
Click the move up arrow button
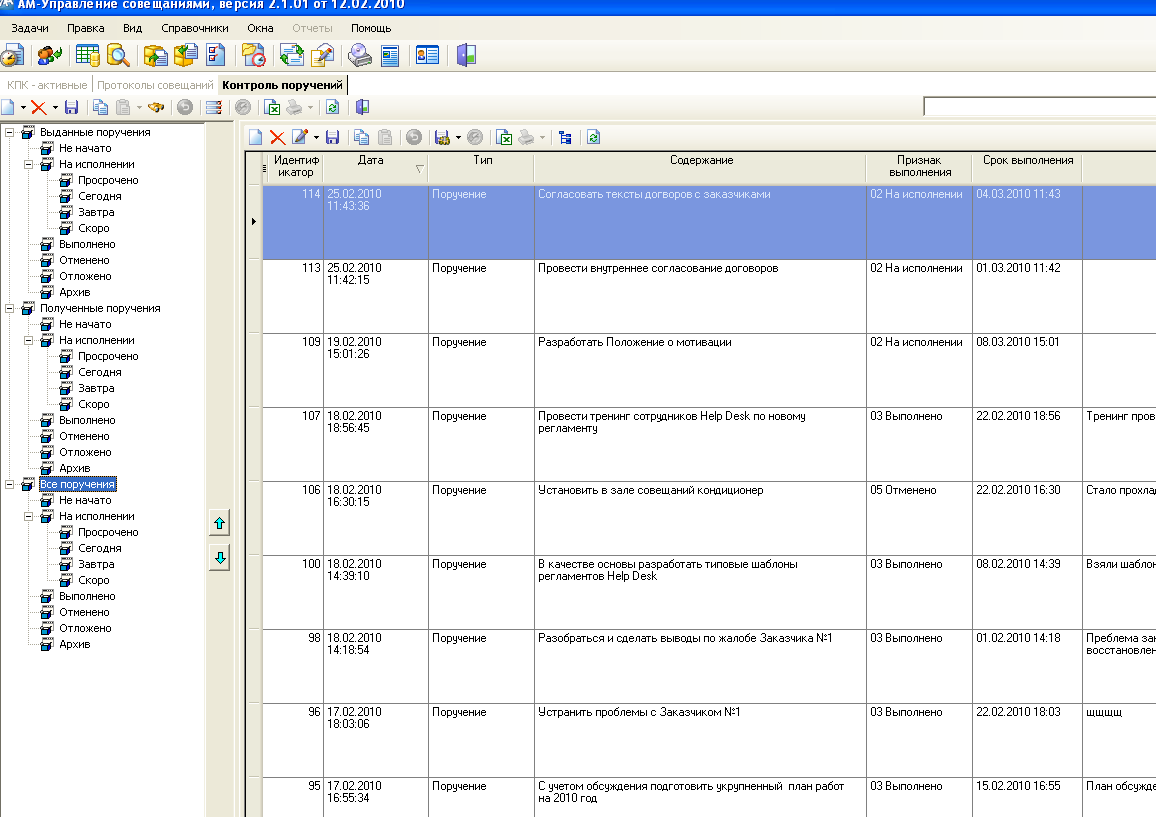(220, 524)
